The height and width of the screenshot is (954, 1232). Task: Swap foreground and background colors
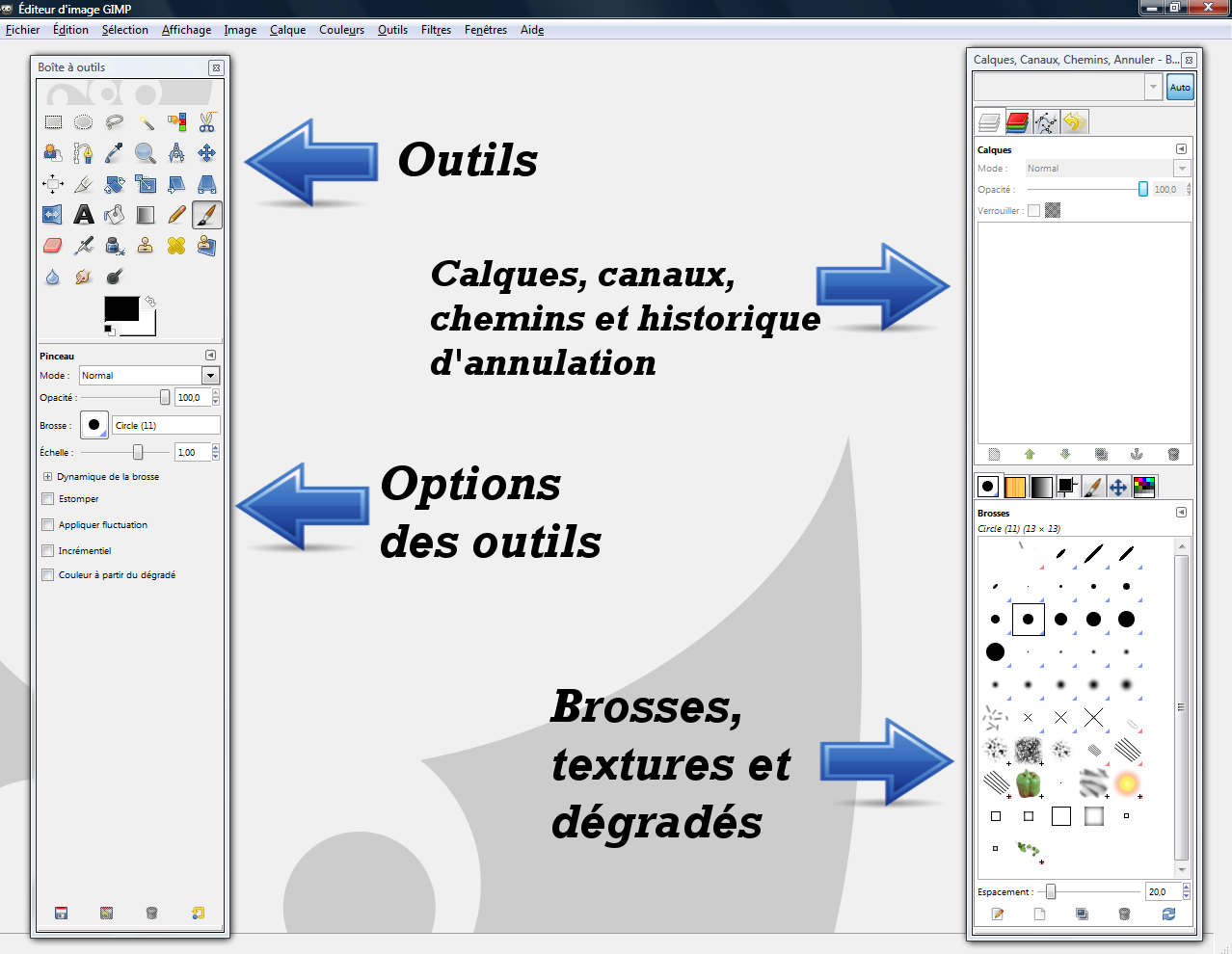coord(150,302)
